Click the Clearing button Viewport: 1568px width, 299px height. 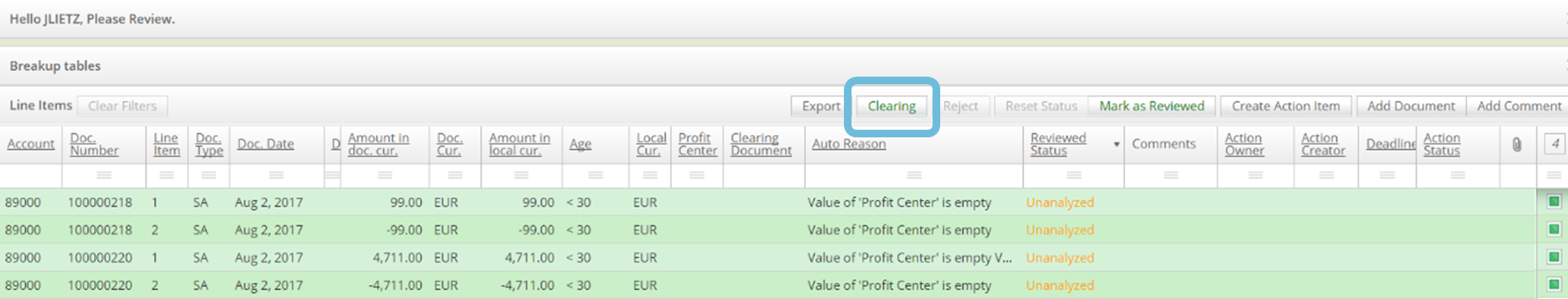click(892, 106)
